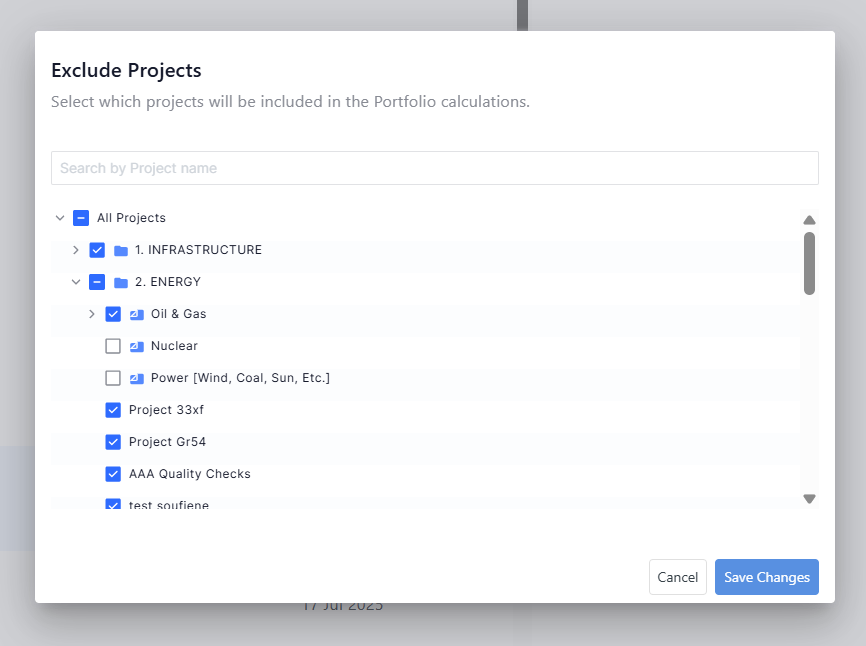Expand the 1. INFRASTRUCTURE folder
This screenshot has width=866, height=646.
pos(76,250)
